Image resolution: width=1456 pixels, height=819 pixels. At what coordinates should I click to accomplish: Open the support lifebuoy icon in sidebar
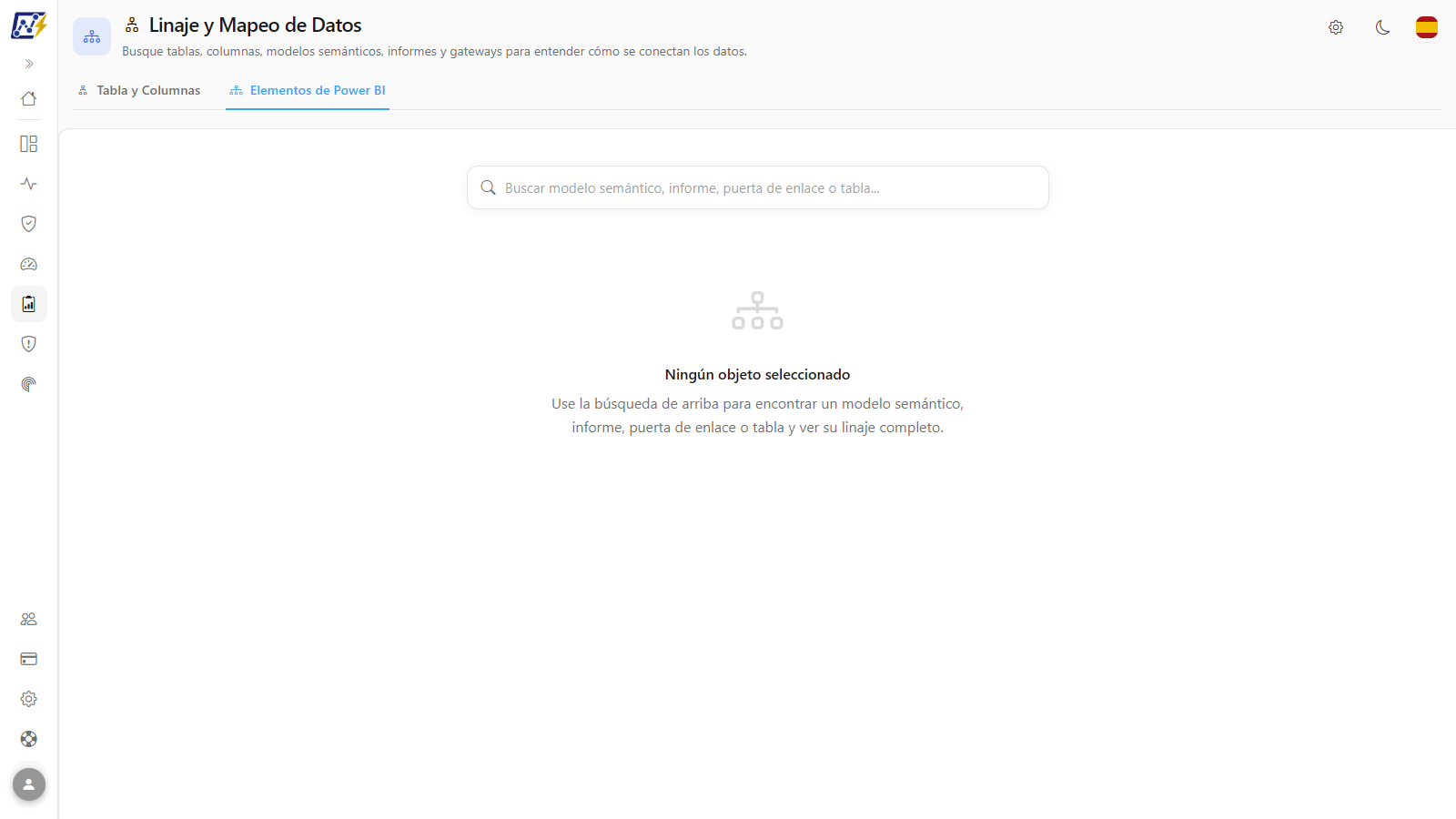[29, 739]
